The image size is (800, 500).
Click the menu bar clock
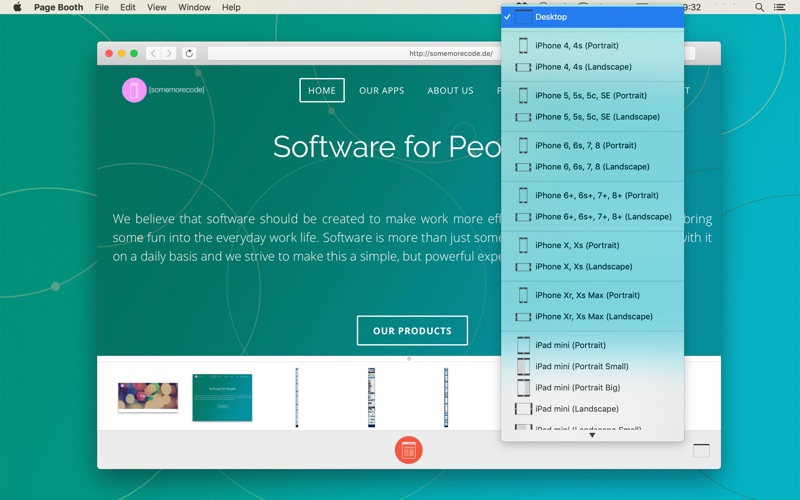691,7
